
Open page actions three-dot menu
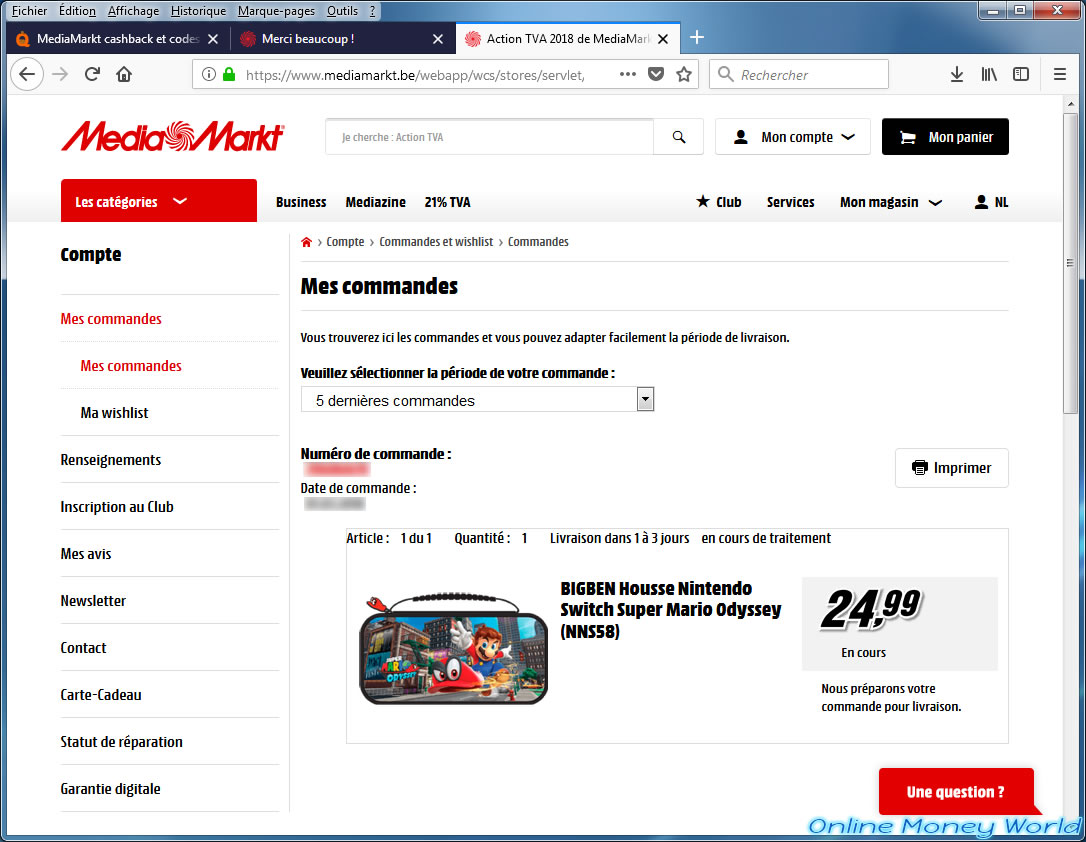(627, 74)
